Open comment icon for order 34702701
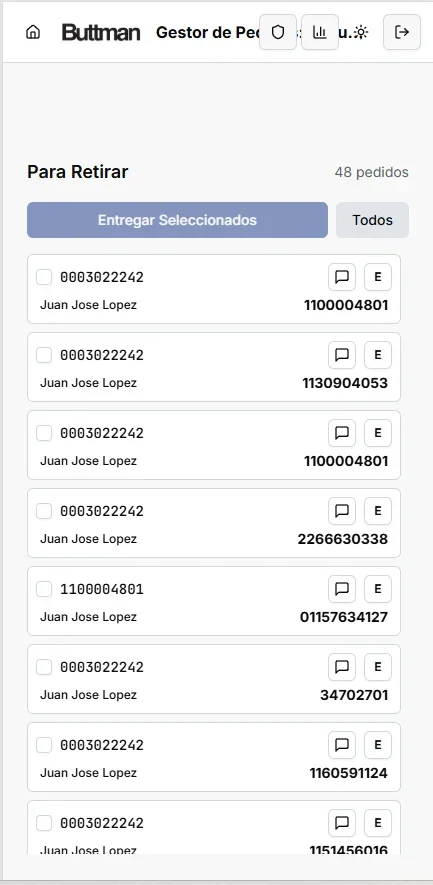This screenshot has height=885, width=433. 342,666
